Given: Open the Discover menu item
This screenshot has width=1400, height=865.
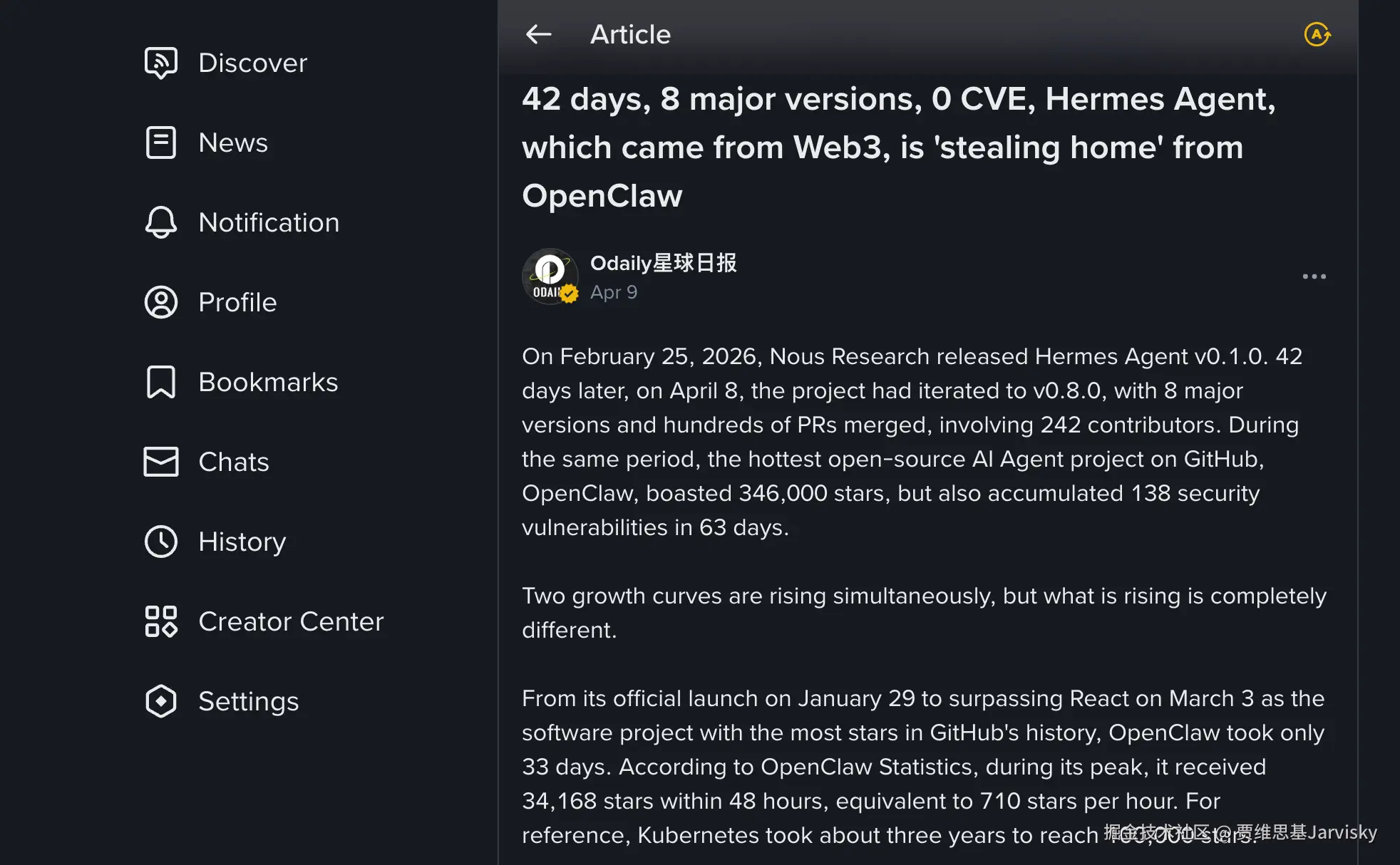Looking at the screenshot, I should click(x=252, y=63).
